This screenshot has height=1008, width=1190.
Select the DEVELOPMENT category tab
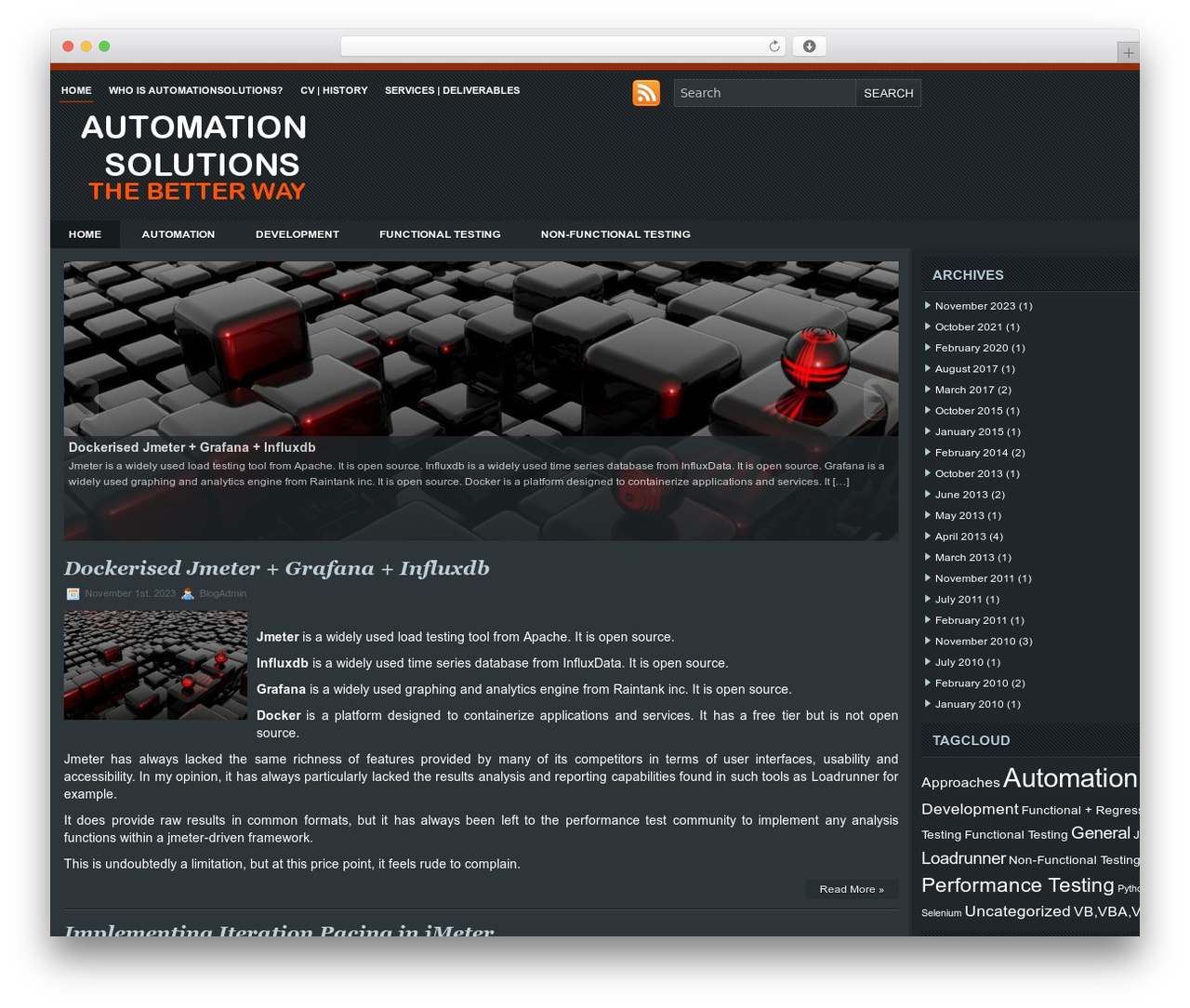(297, 234)
